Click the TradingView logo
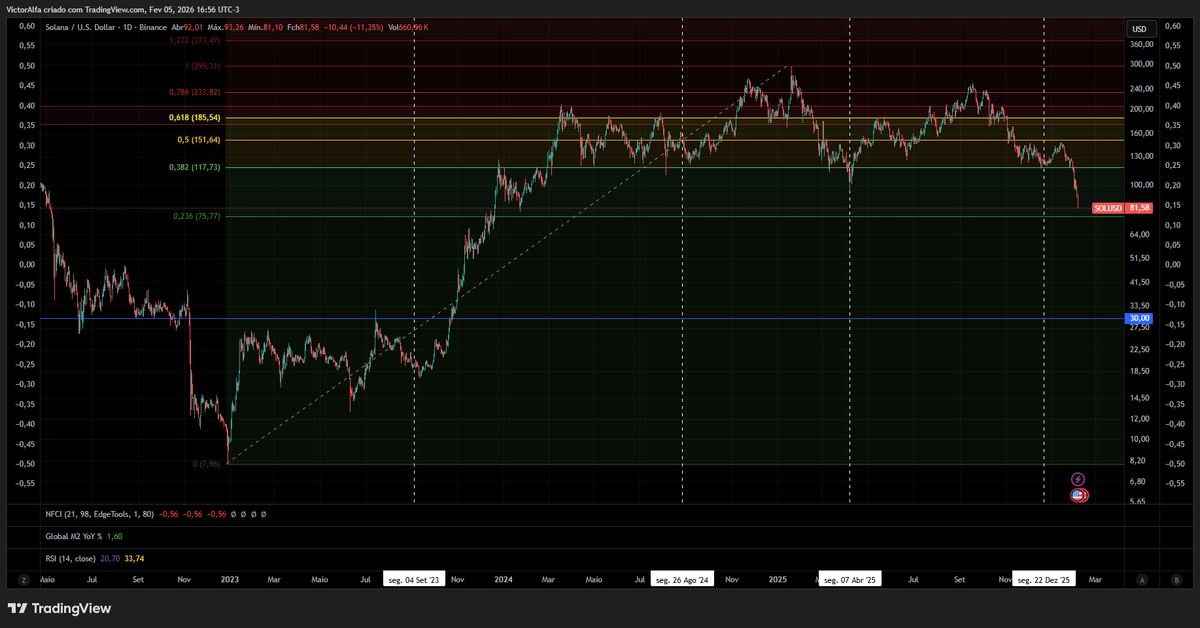The width and height of the screenshot is (1200, 628). point(60,608)
